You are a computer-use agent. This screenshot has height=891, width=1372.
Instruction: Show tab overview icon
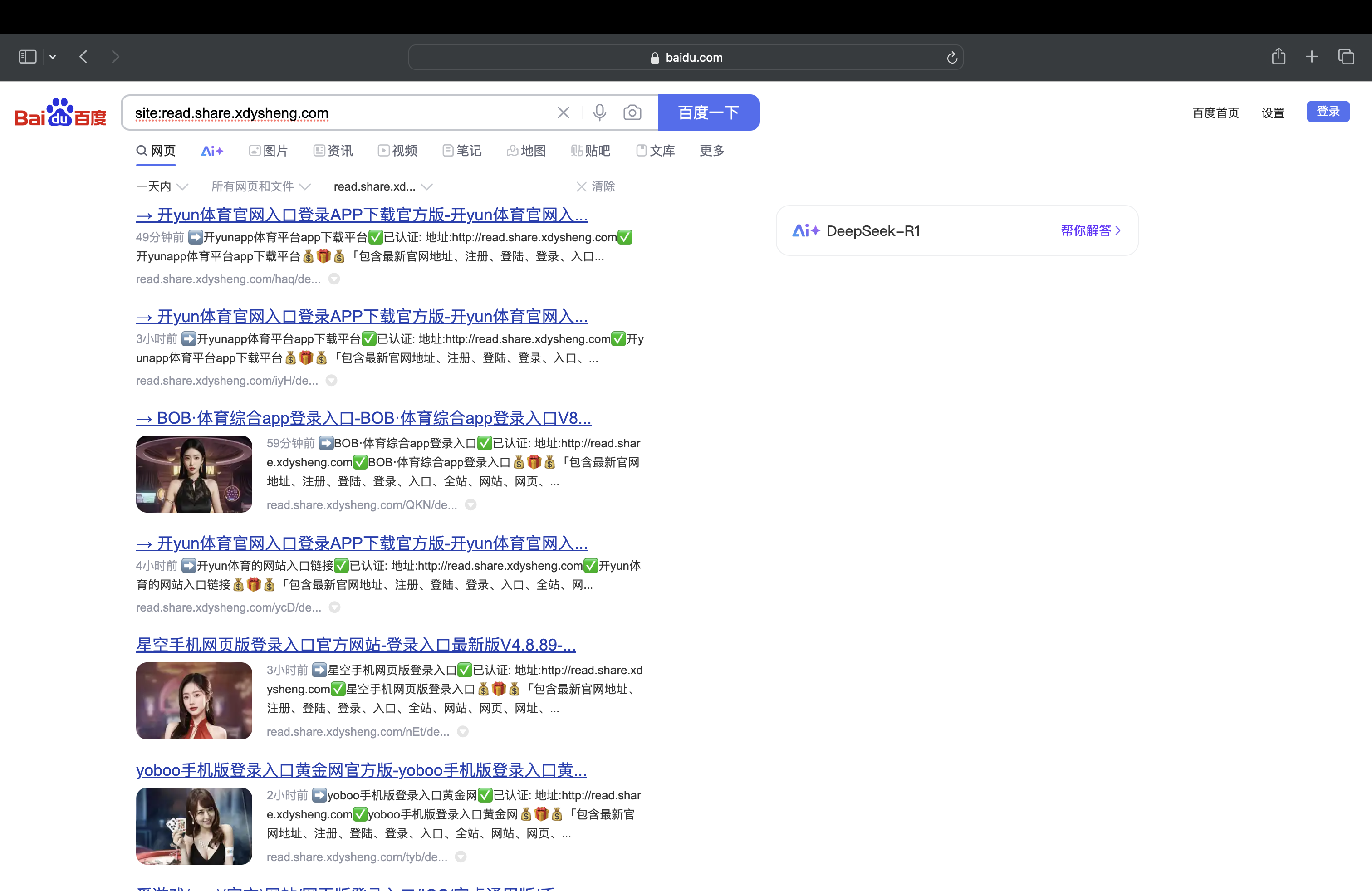pos(1346,56)
